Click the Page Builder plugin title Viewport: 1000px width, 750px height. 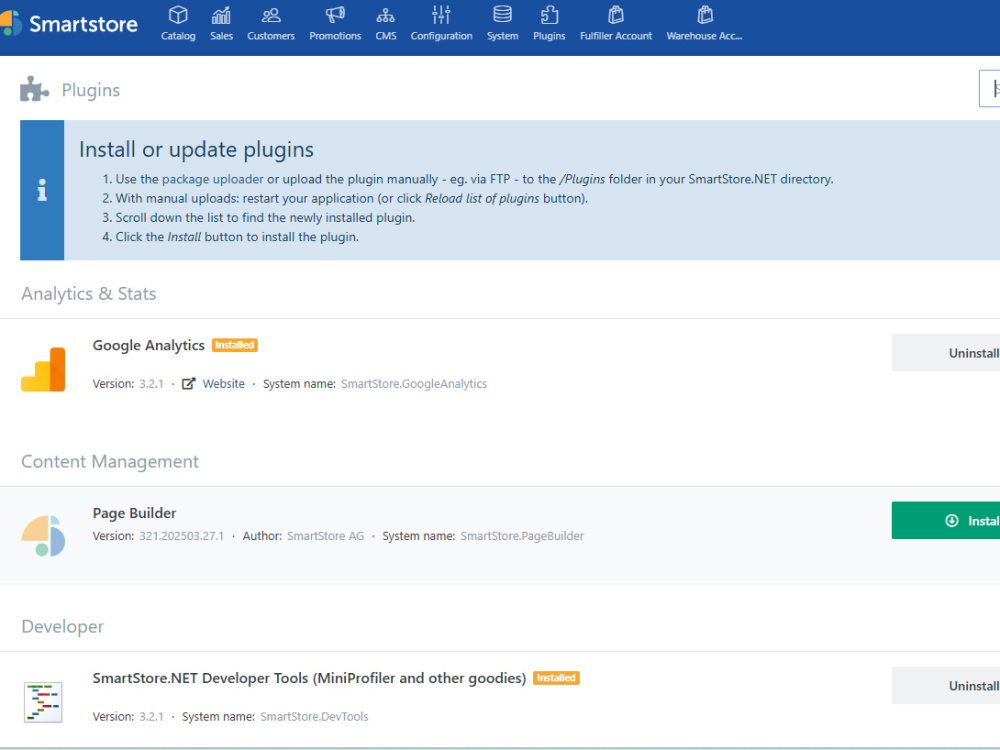pos(135,513)
